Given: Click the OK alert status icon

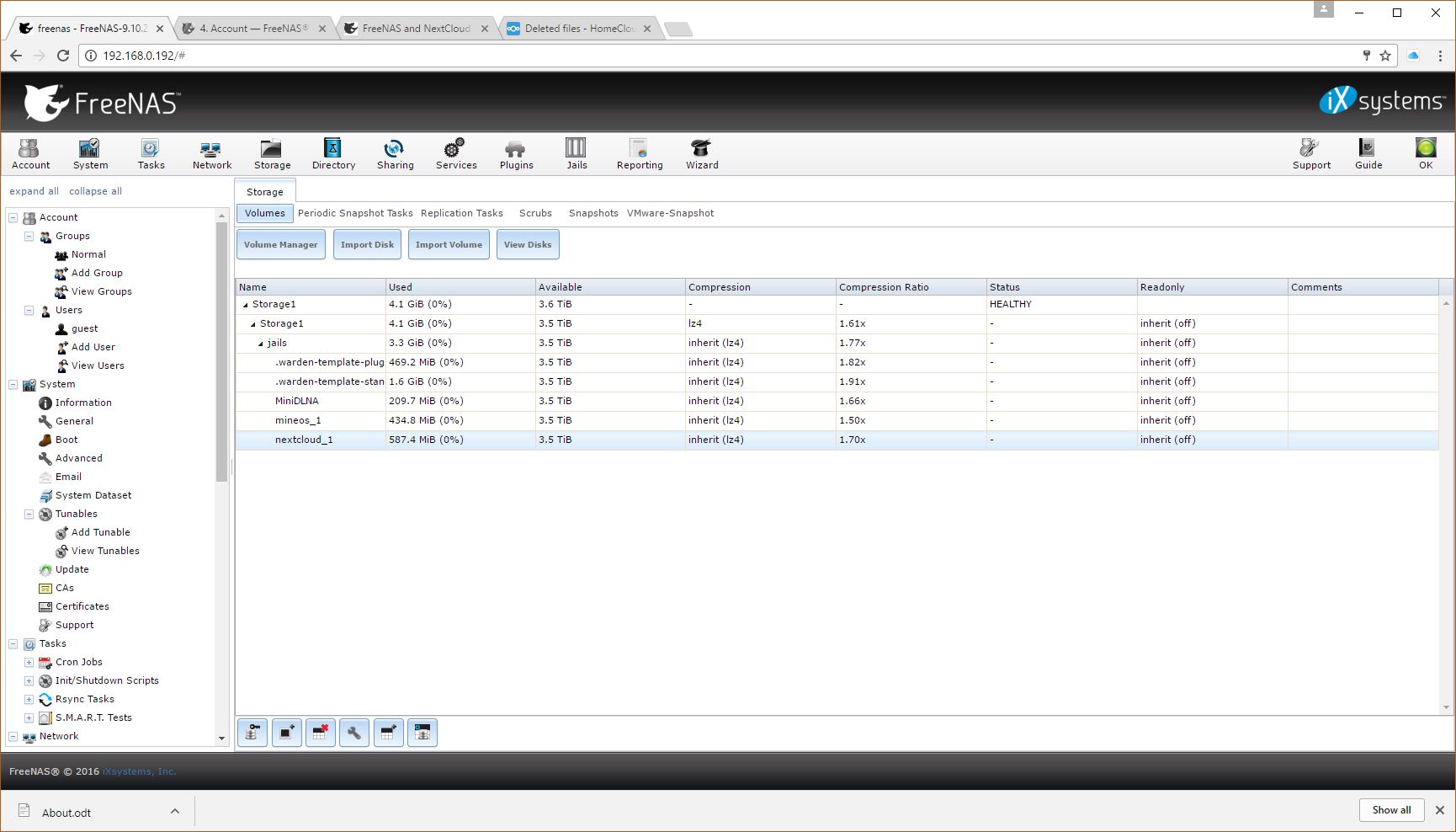Looking at the screenshot, I should coord(1425,154).
